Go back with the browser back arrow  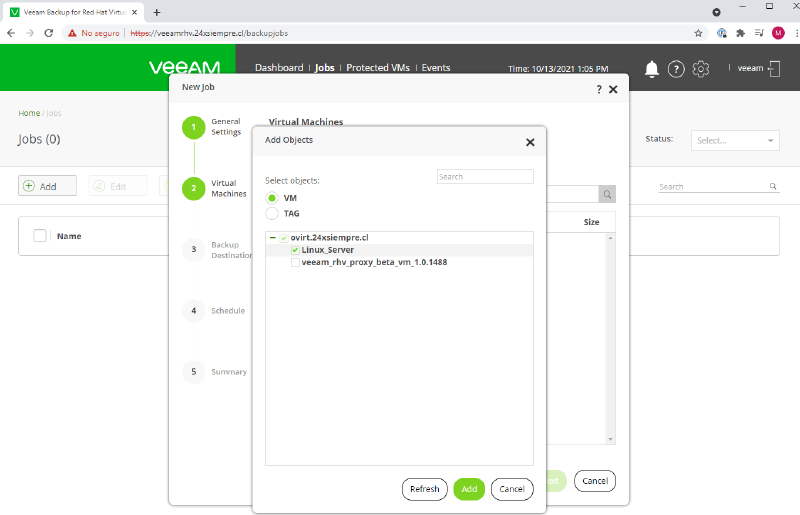(x=11, y=33)
